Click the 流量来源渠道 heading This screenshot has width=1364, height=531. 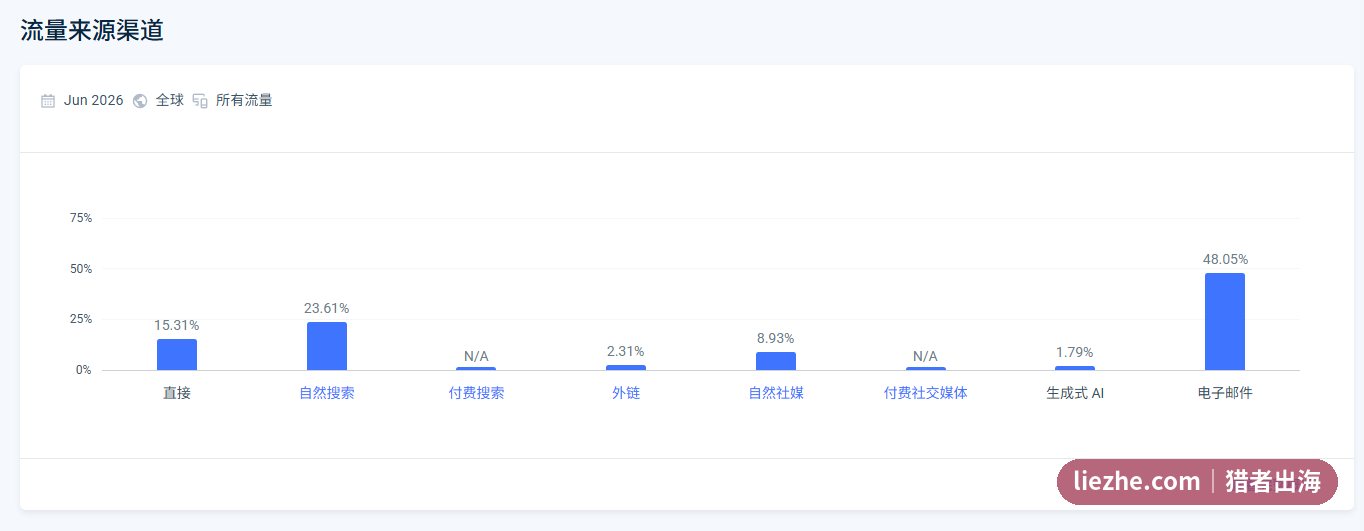[92, 30]
